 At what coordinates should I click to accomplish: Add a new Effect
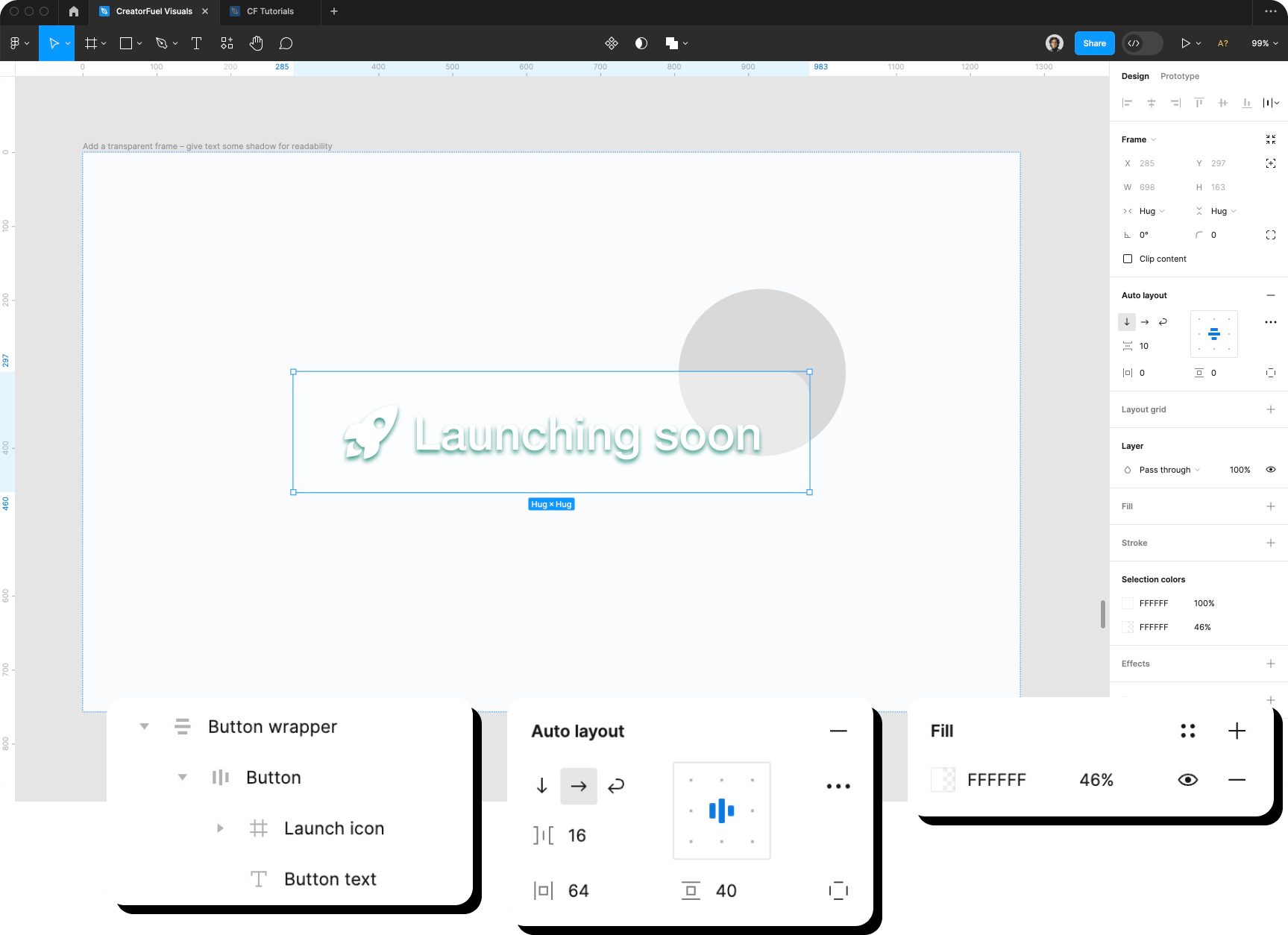(x=1271, y=663)
